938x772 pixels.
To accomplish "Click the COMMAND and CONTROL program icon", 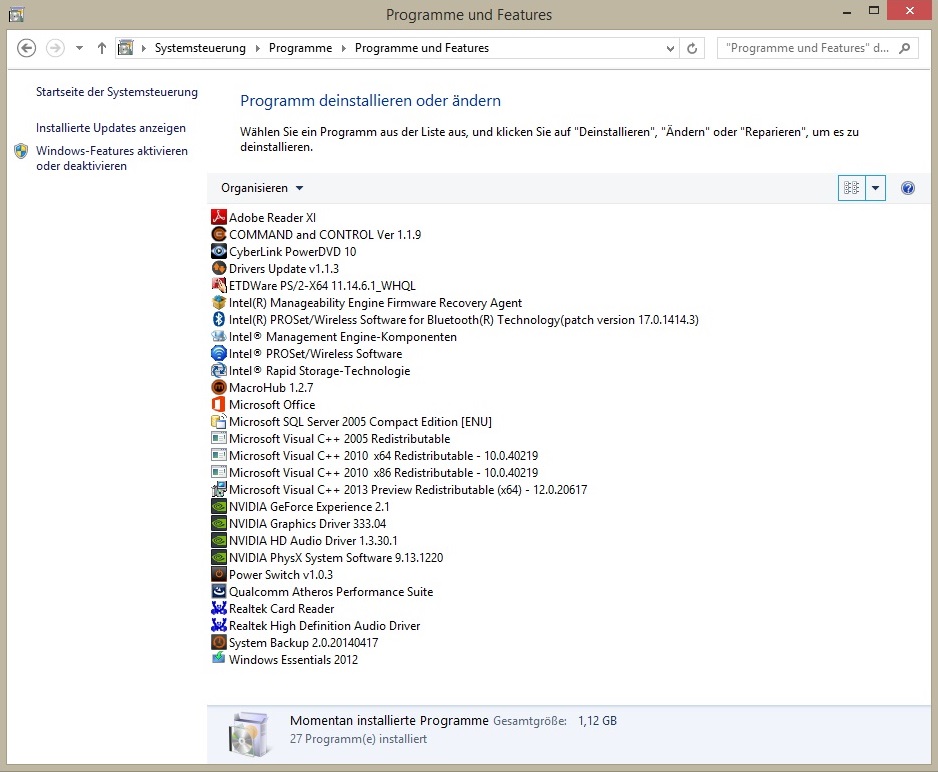I will [x=219, y=234].
